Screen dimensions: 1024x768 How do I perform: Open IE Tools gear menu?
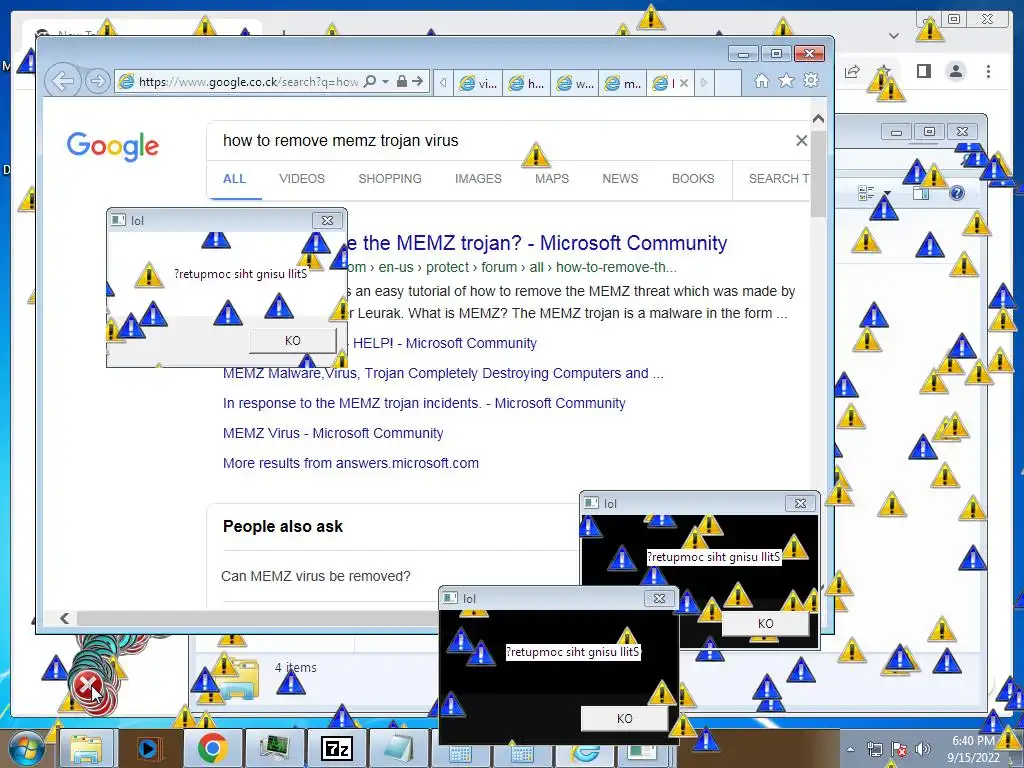[811, 81]
